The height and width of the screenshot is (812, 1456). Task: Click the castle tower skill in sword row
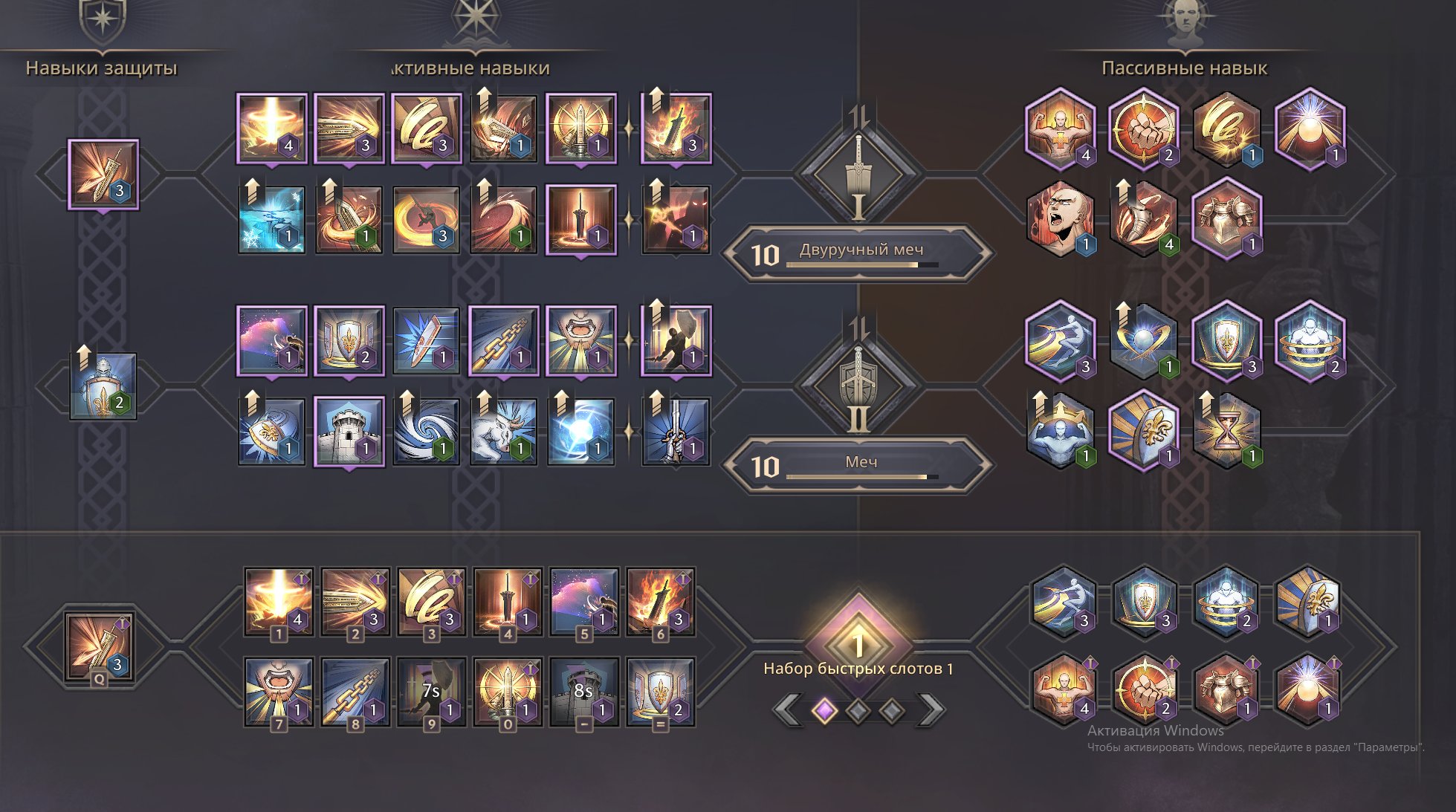point(349,432)
